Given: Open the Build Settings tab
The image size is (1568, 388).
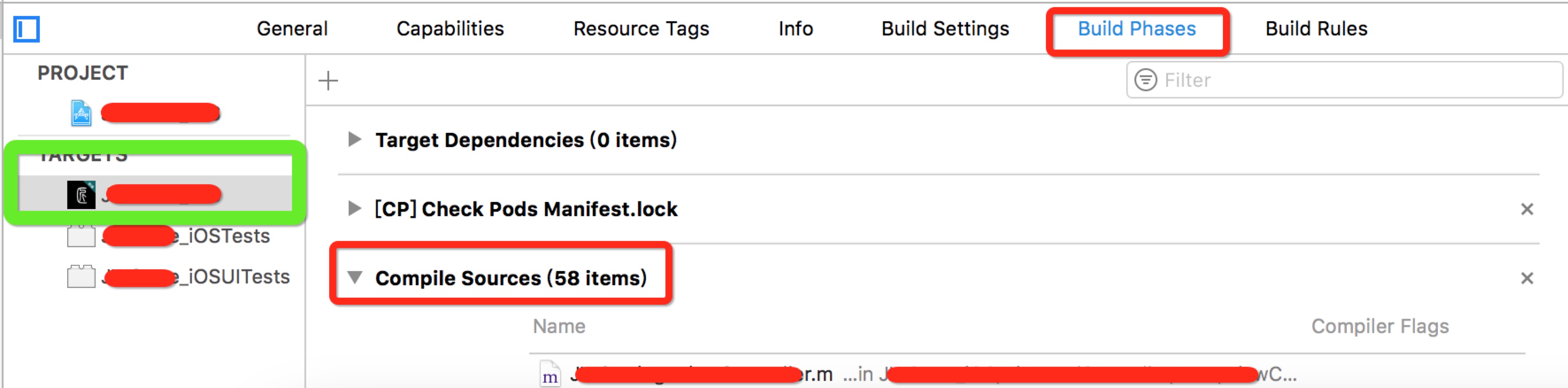Looking at the screenshot, I should click(945, 29).
